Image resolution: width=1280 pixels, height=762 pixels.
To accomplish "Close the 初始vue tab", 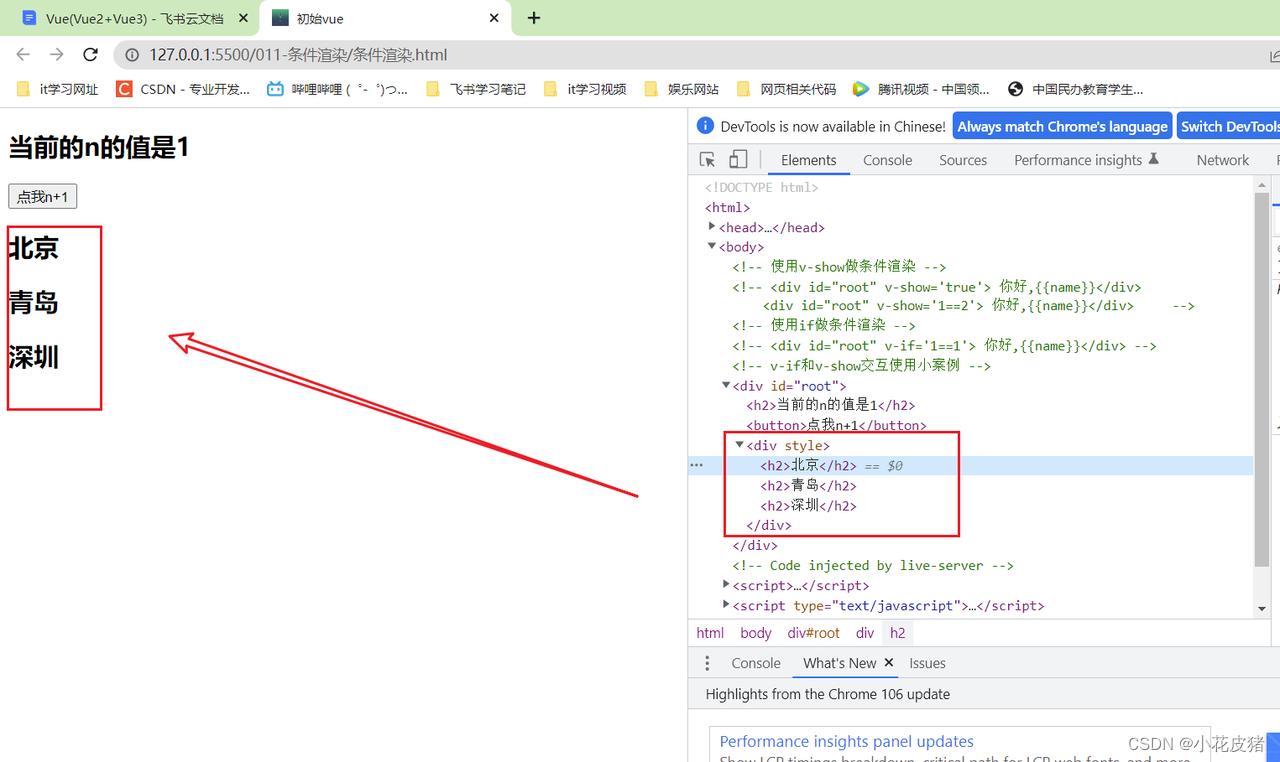I will pyautogui.click(x=494, y=18).
